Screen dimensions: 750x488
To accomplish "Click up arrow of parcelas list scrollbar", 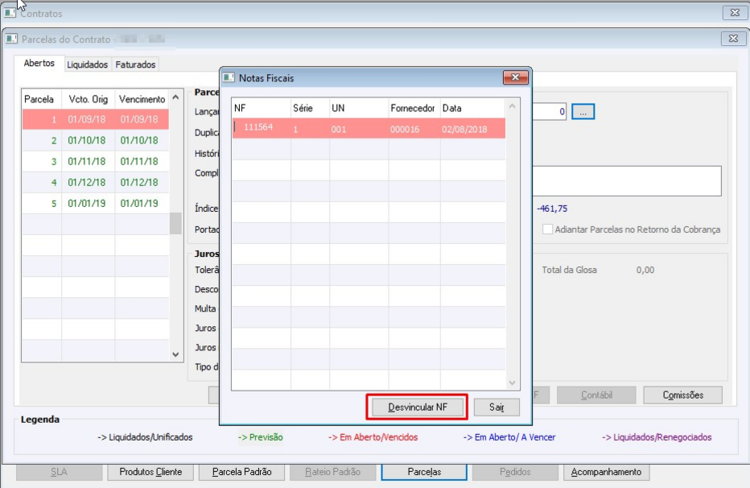I will (x=176, y=98).
